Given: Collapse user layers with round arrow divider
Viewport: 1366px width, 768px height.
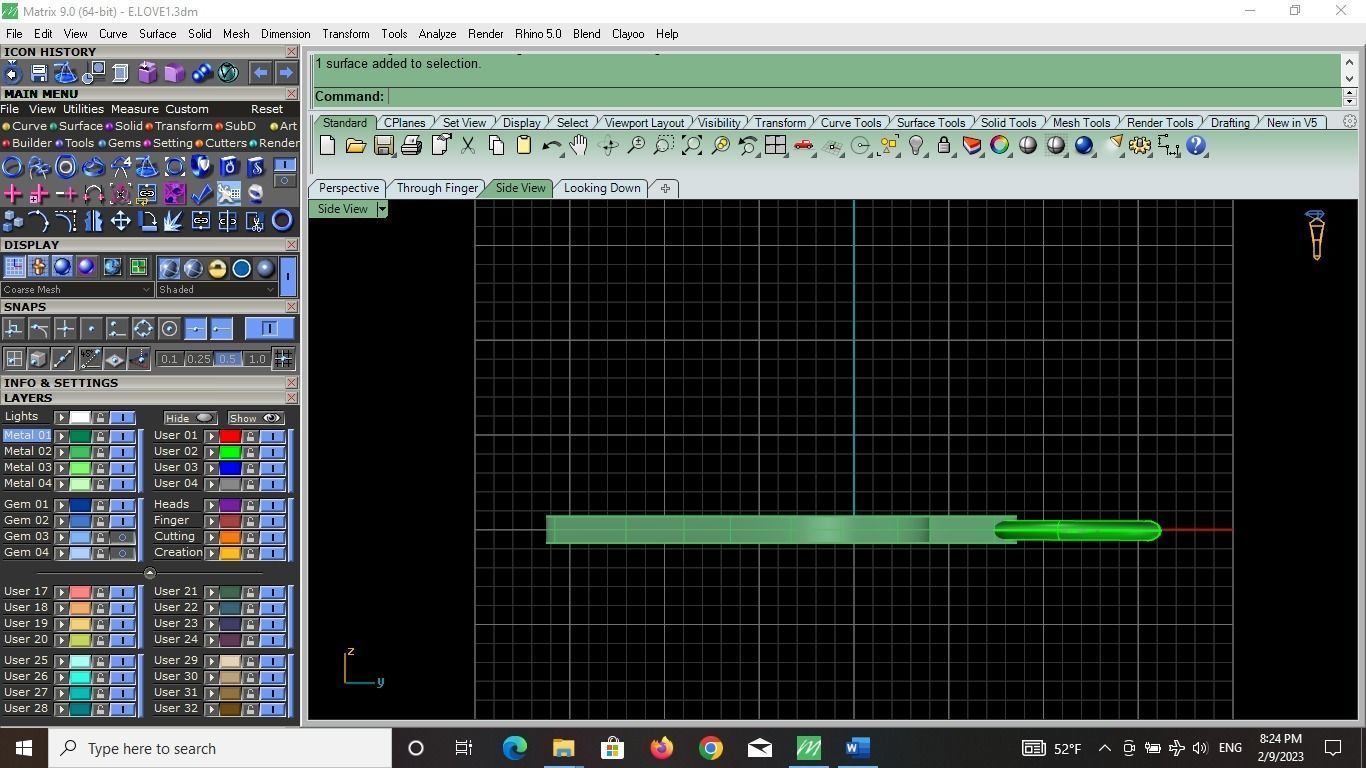Looking at the screenshot, I should (149, 573).
